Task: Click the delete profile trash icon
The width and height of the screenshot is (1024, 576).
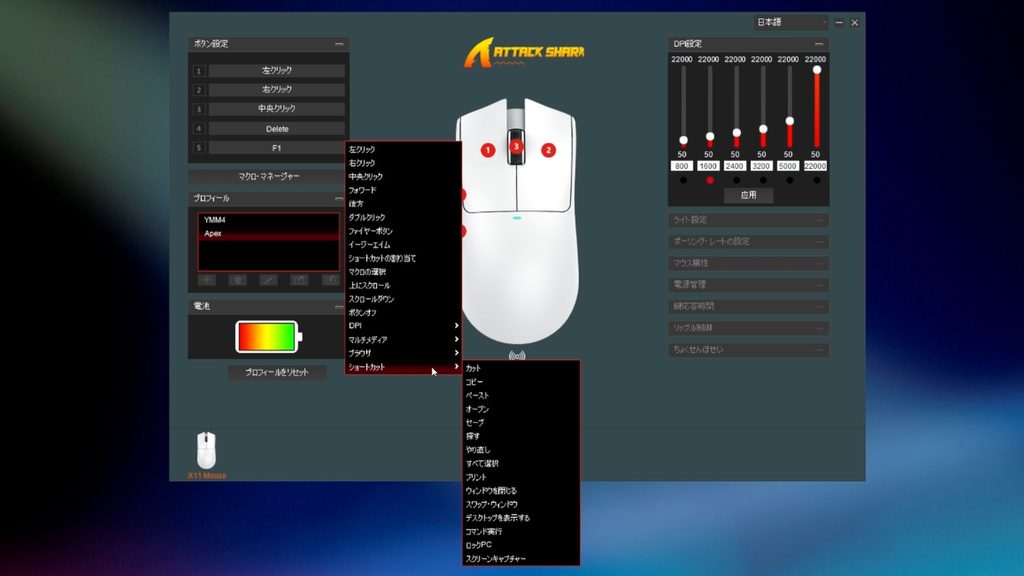Action: pos(237,280)
